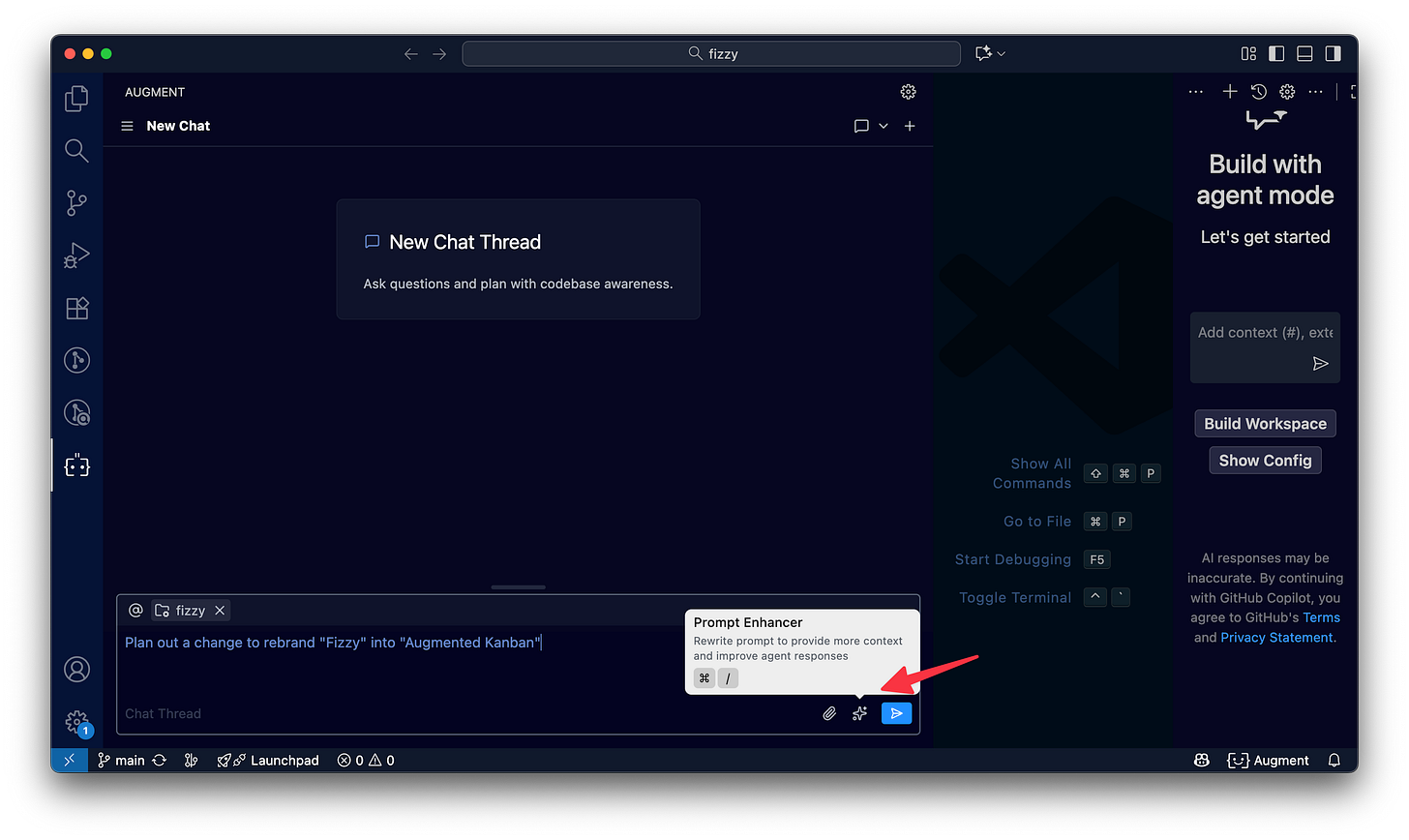Click the GitHub Copilot icon in status bar

coord(1201,760)
